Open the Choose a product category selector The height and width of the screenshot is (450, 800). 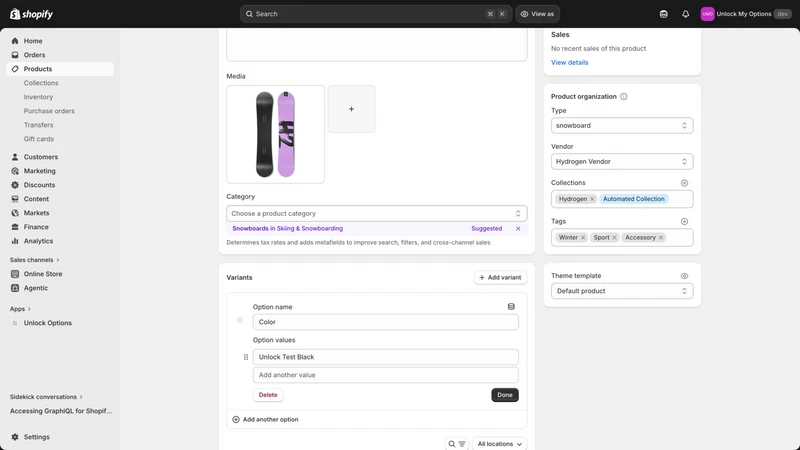(377, 213)
